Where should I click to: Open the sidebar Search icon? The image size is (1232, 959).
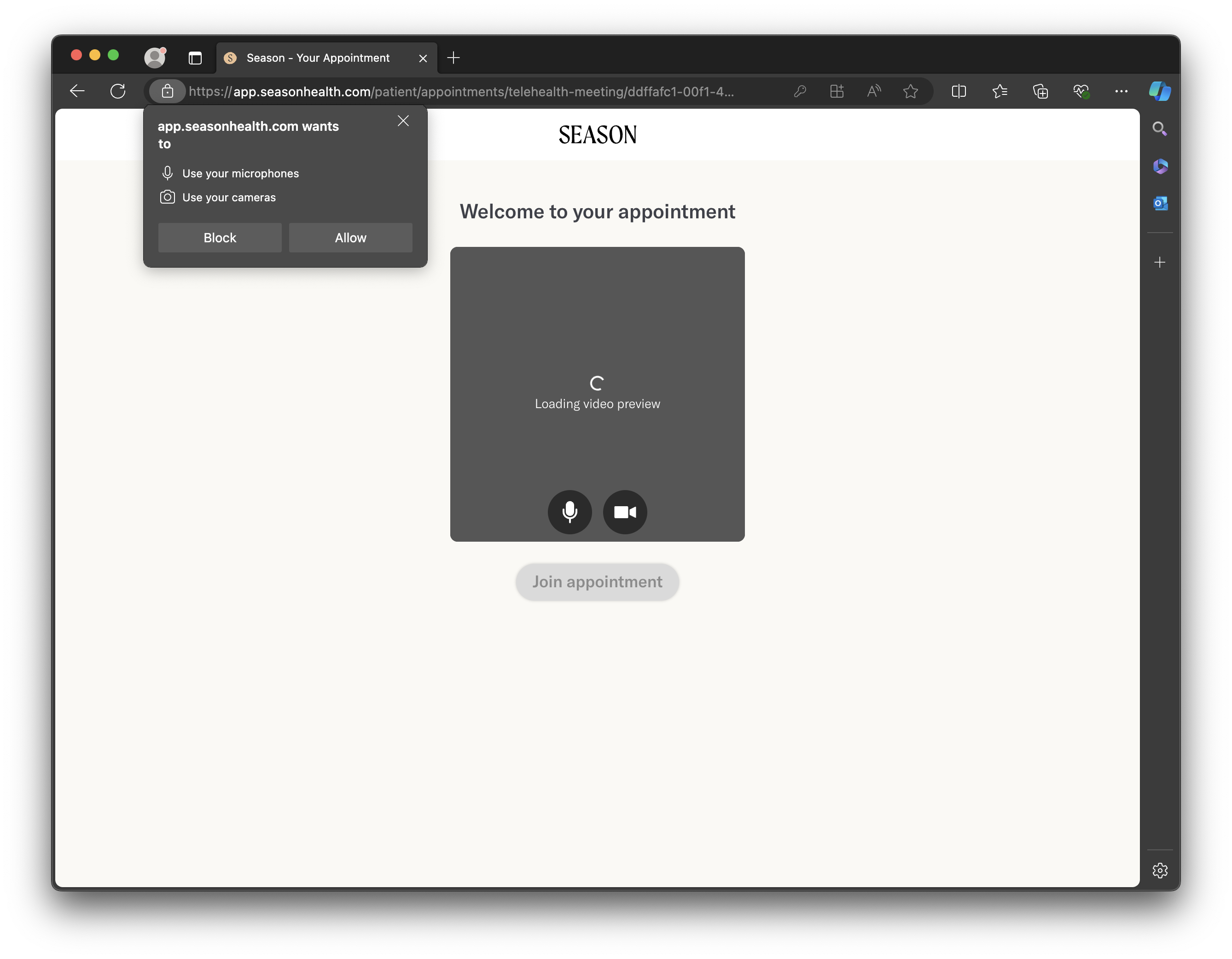click(x=1159, y=129)
